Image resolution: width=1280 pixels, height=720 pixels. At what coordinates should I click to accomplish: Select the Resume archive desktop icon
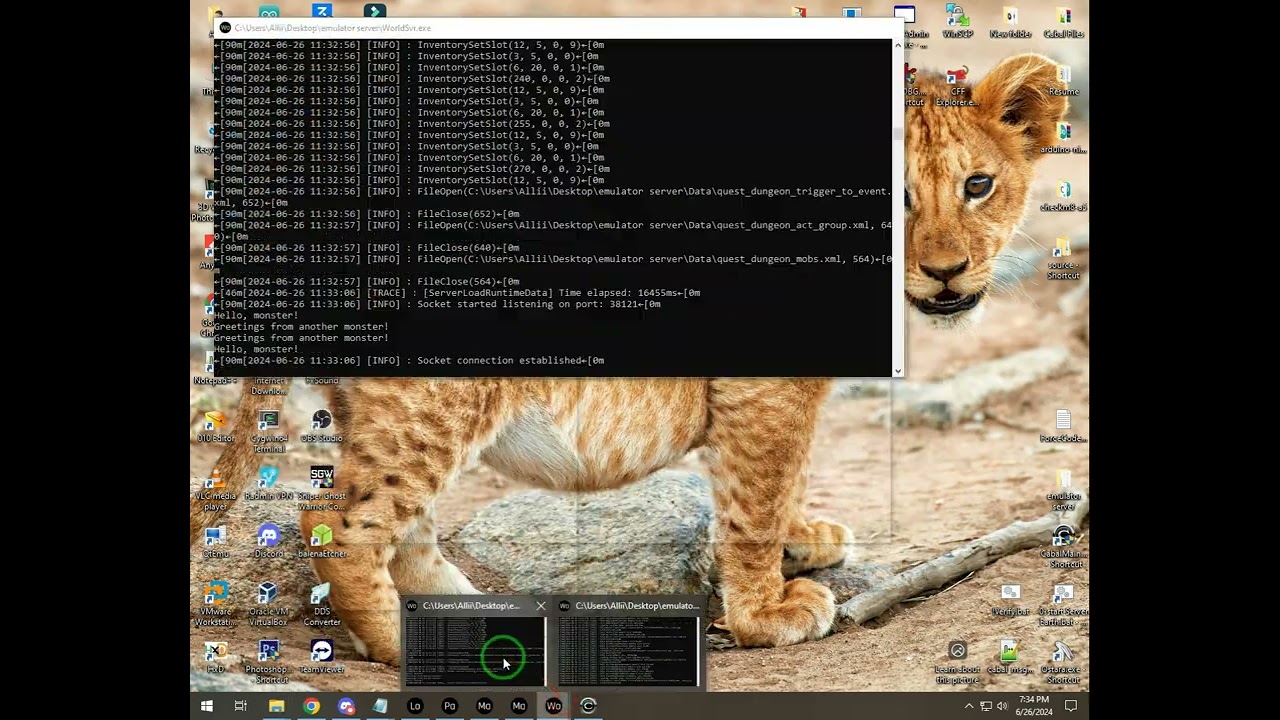pyautogui.click(x=1063, y=80)
